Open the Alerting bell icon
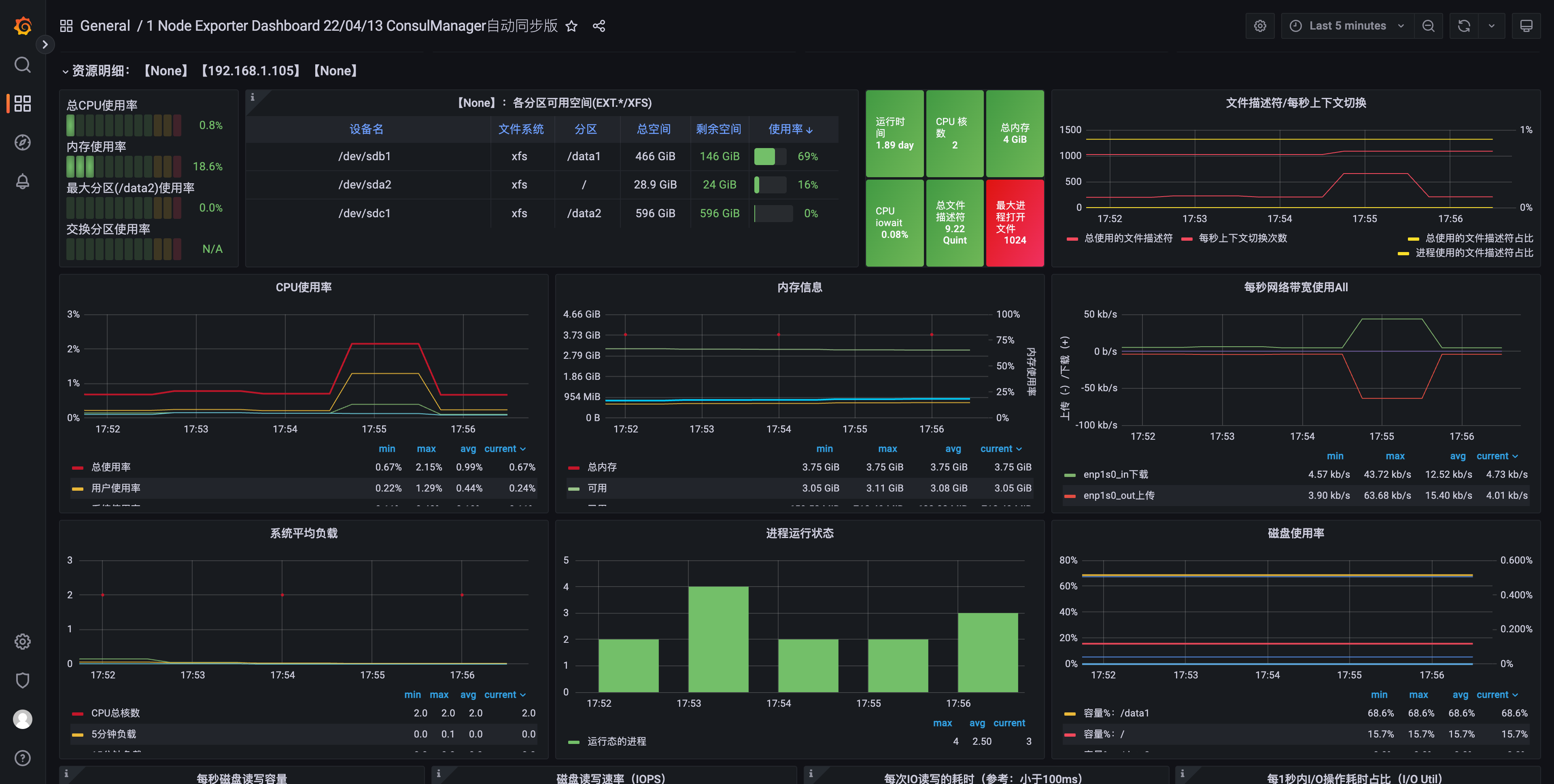The width and height of the screenshot is (1554, 784). click(x=22, y=181)
